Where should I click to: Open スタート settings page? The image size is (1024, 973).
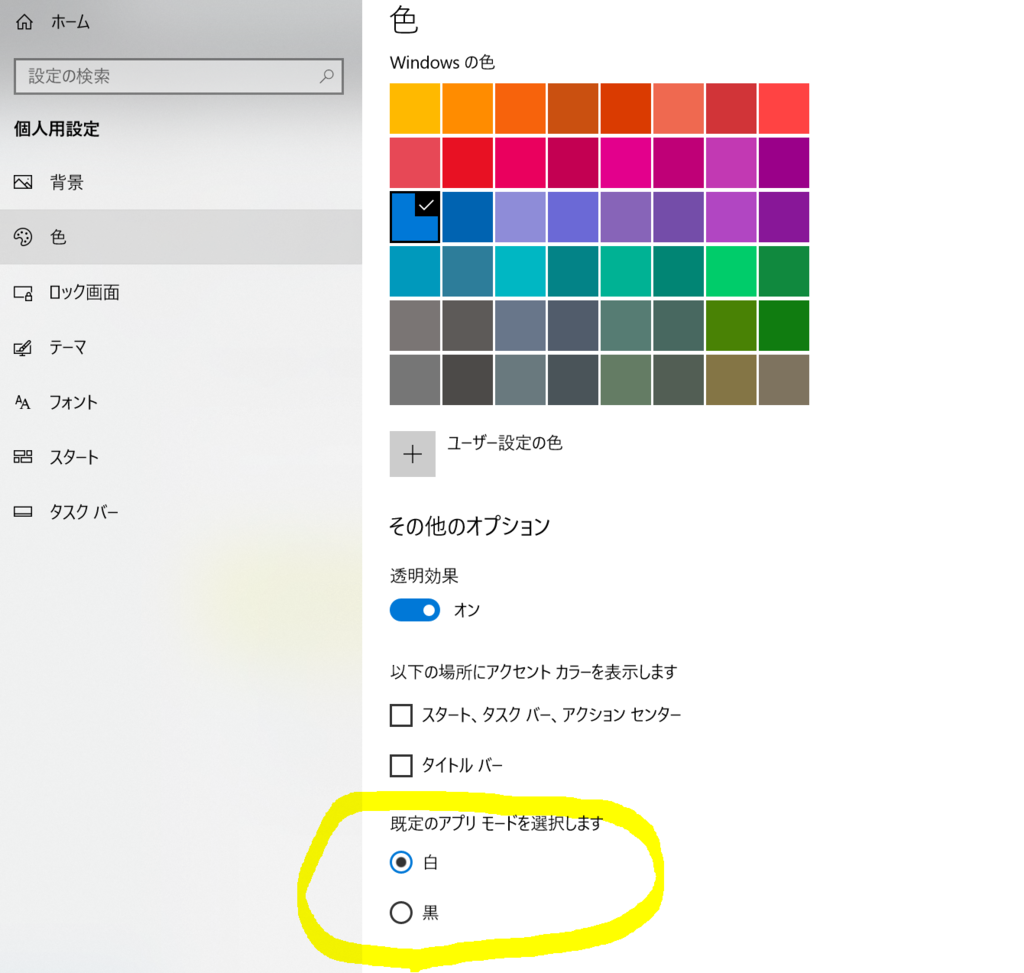tap(181, 457)
